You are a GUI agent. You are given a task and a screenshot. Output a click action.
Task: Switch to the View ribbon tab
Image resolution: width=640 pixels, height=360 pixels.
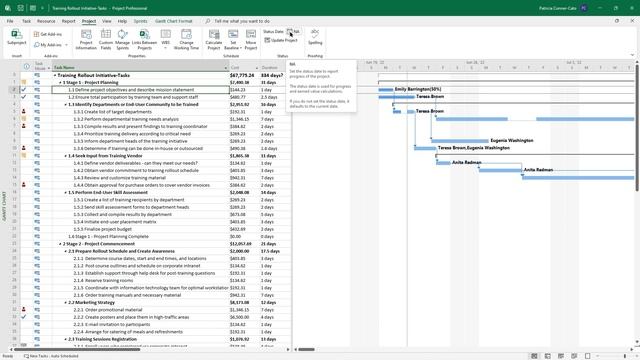click(107, 21)
